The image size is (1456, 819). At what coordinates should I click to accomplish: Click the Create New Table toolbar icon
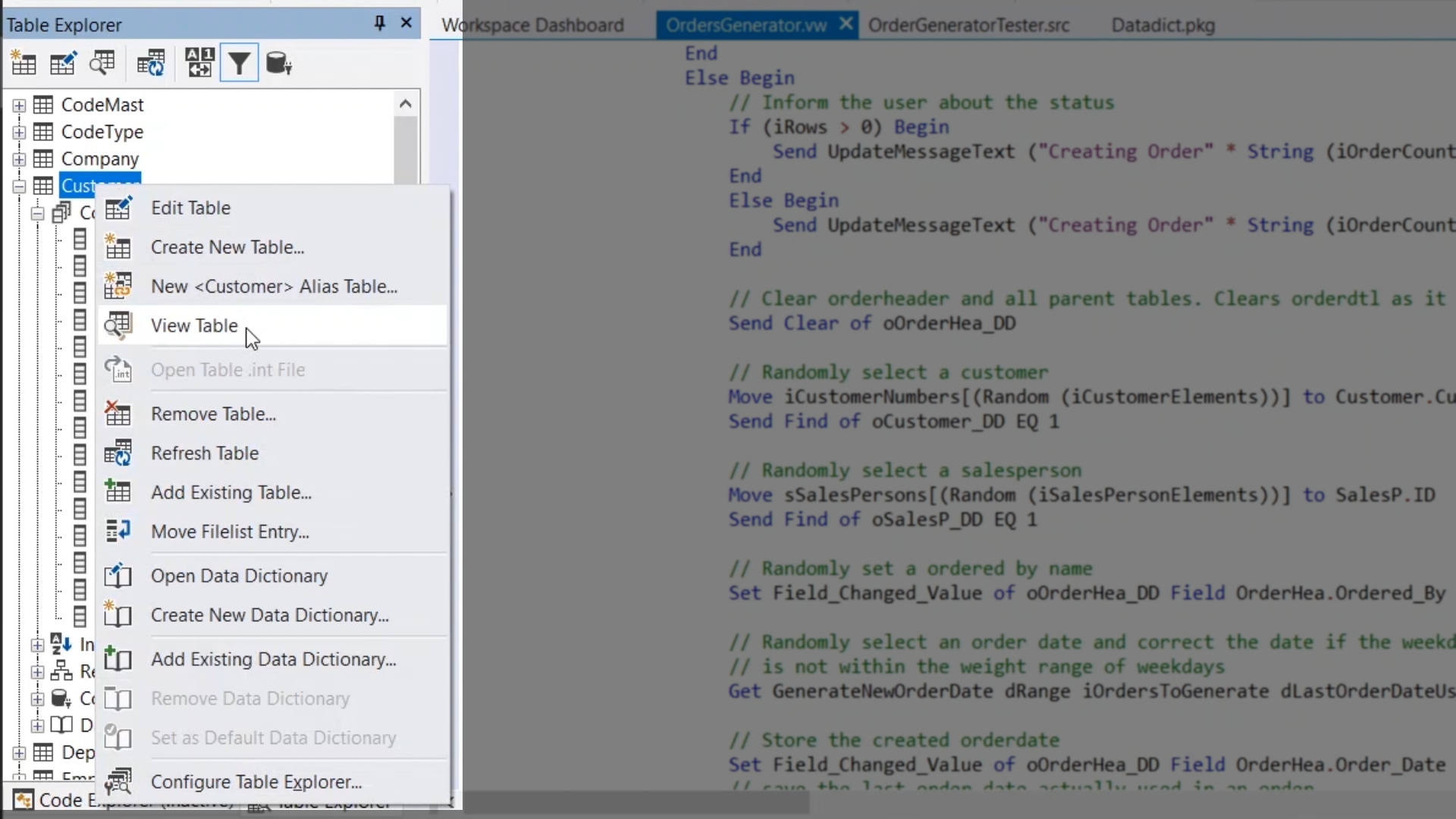pyautogui.click(x=23, y=64)
